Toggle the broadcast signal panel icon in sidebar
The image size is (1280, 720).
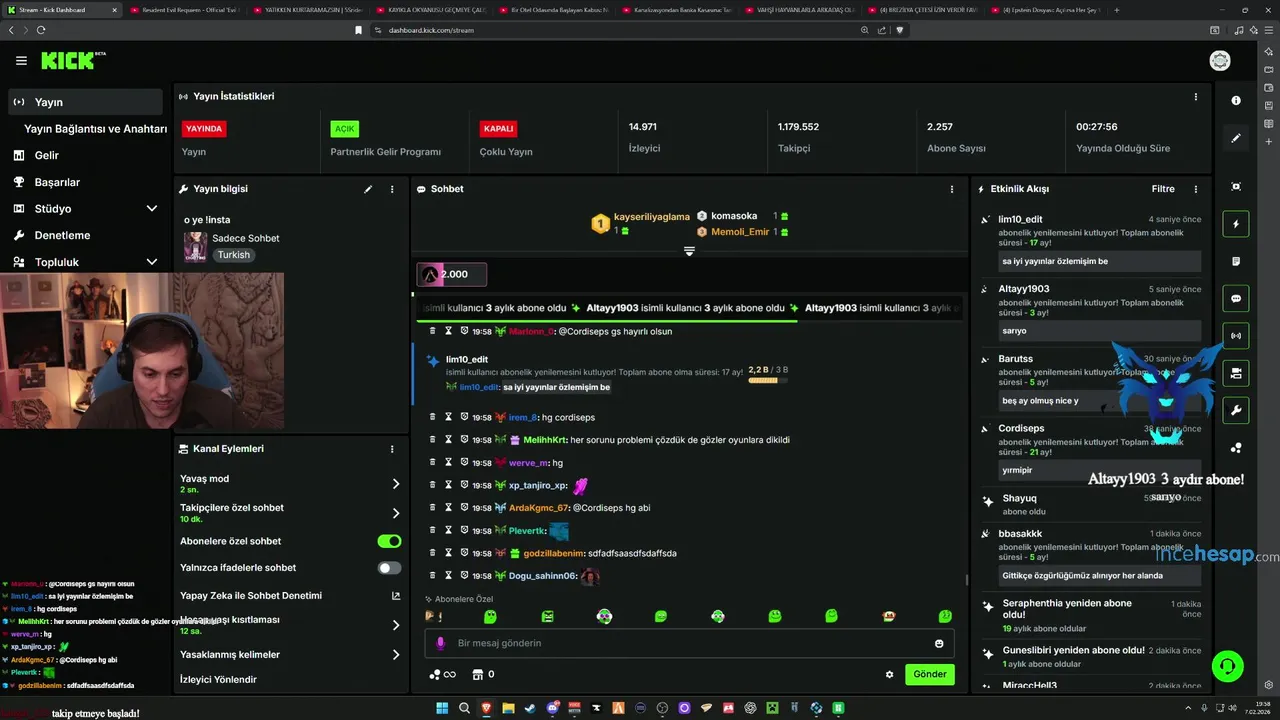click(1236, 335)
